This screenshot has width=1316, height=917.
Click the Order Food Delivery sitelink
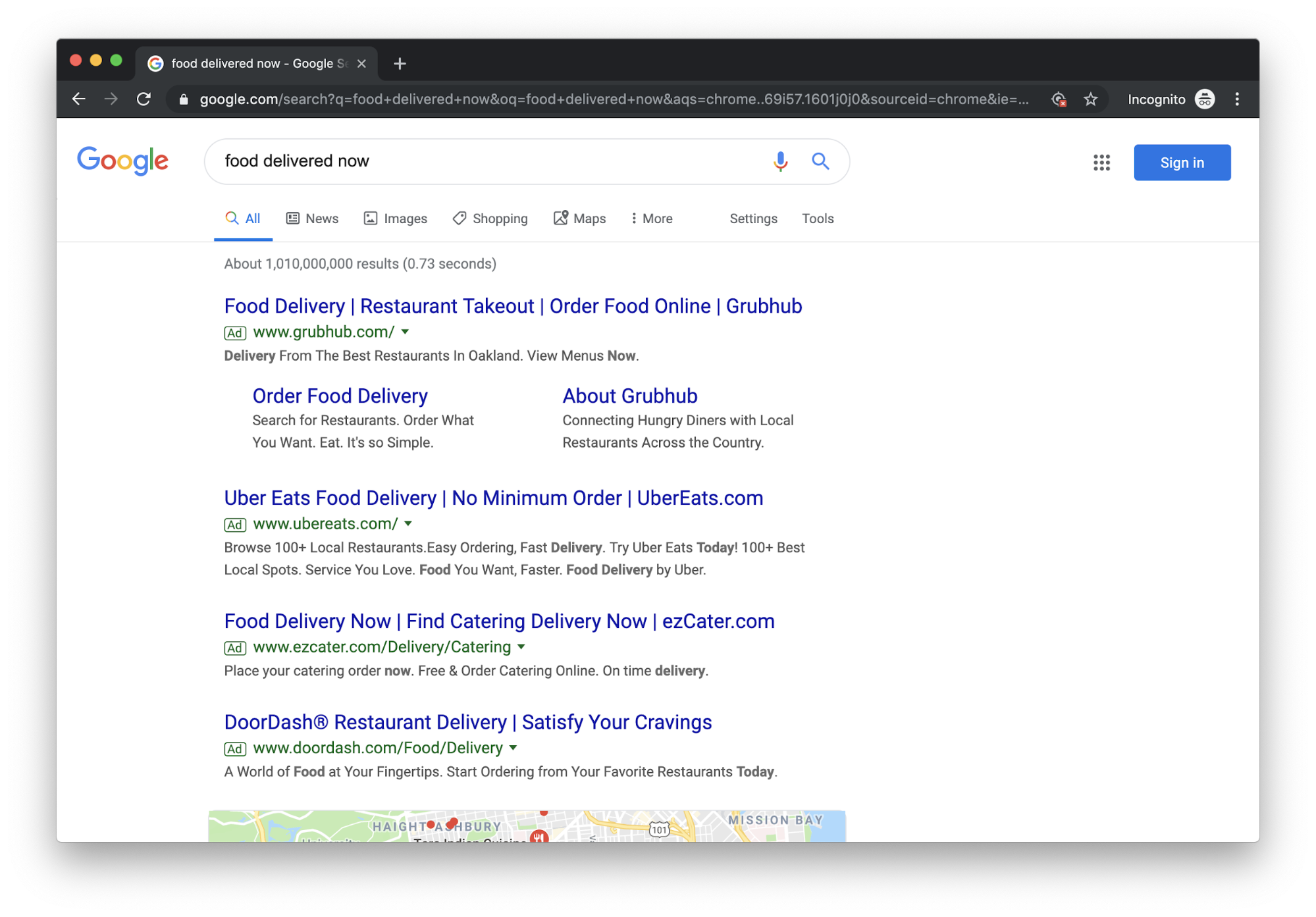[340, 396]
